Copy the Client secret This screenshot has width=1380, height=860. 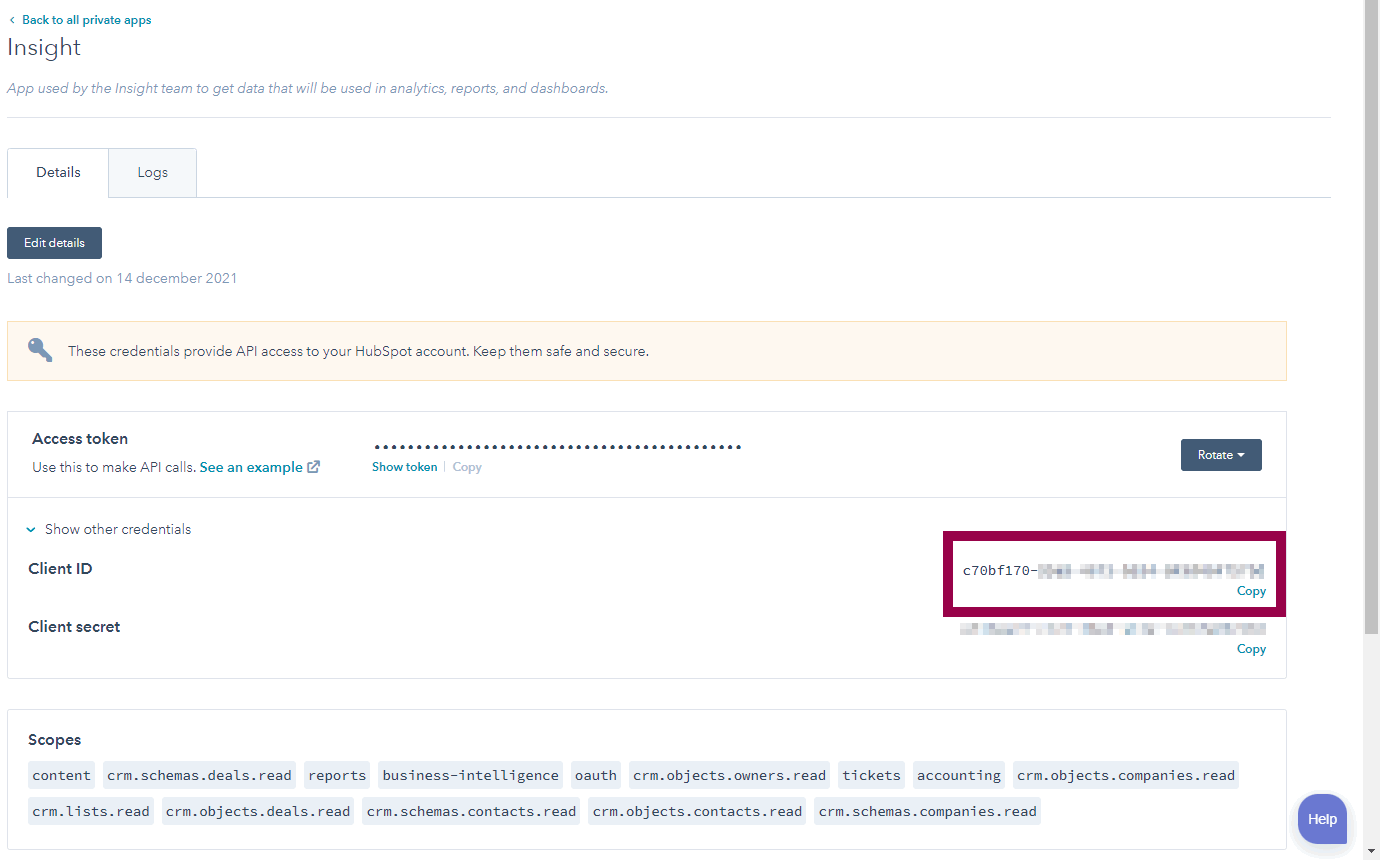tap(1251, 649)
